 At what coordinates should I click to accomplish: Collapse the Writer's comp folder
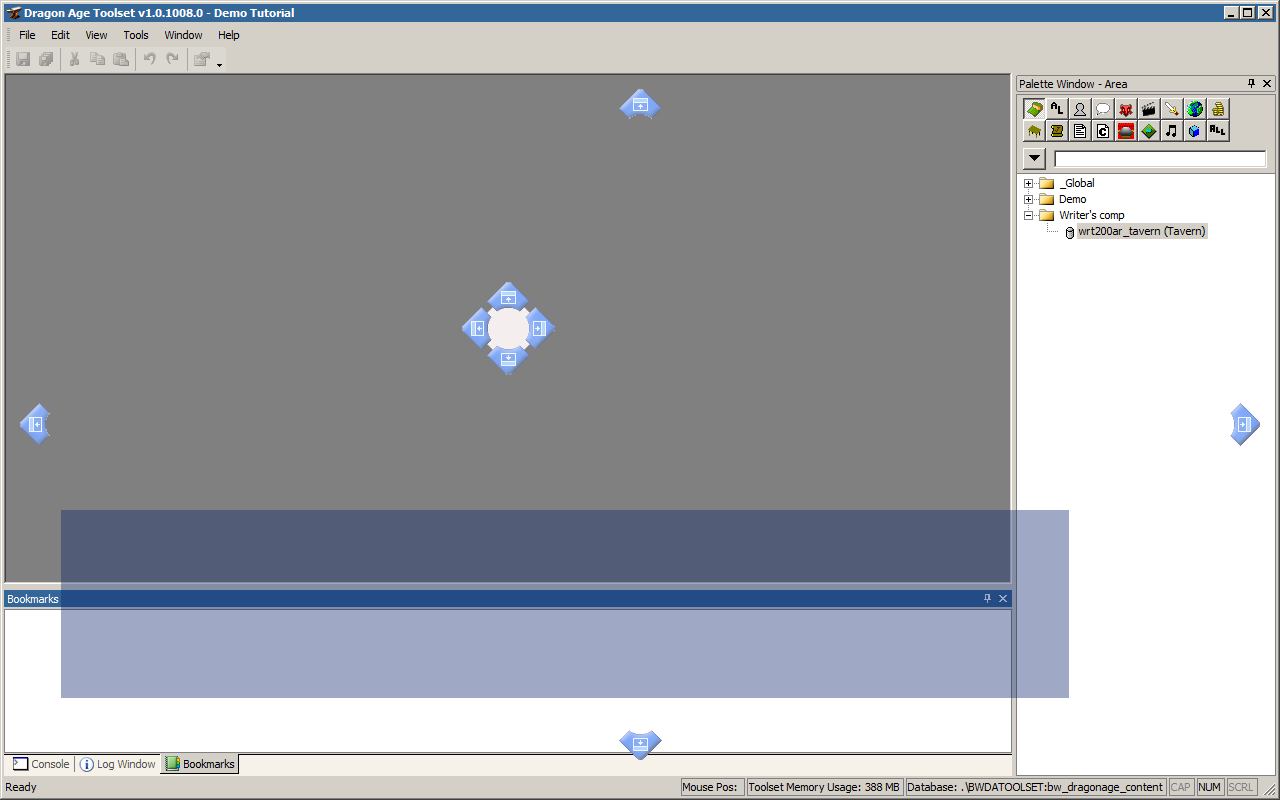point(1028,215)
